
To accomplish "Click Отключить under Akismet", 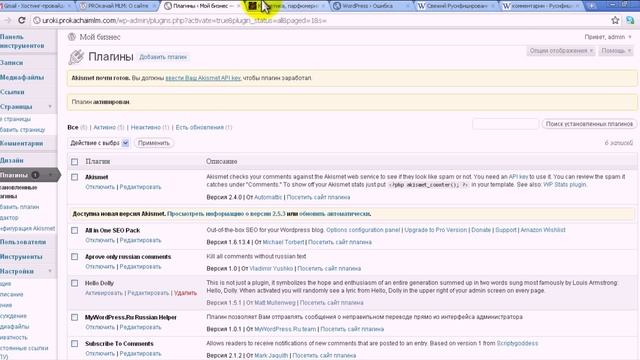I will [100, 187].
